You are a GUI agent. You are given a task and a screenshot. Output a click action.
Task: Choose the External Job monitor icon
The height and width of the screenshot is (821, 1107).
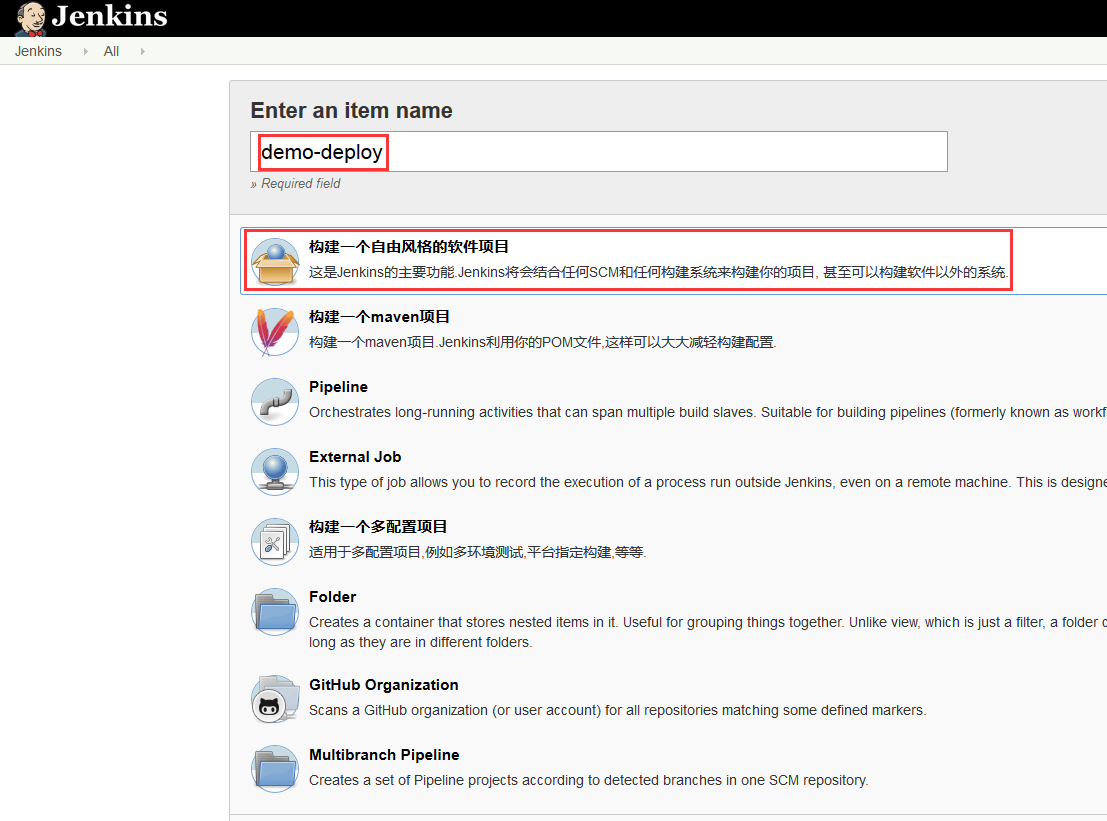coord(275,471)
